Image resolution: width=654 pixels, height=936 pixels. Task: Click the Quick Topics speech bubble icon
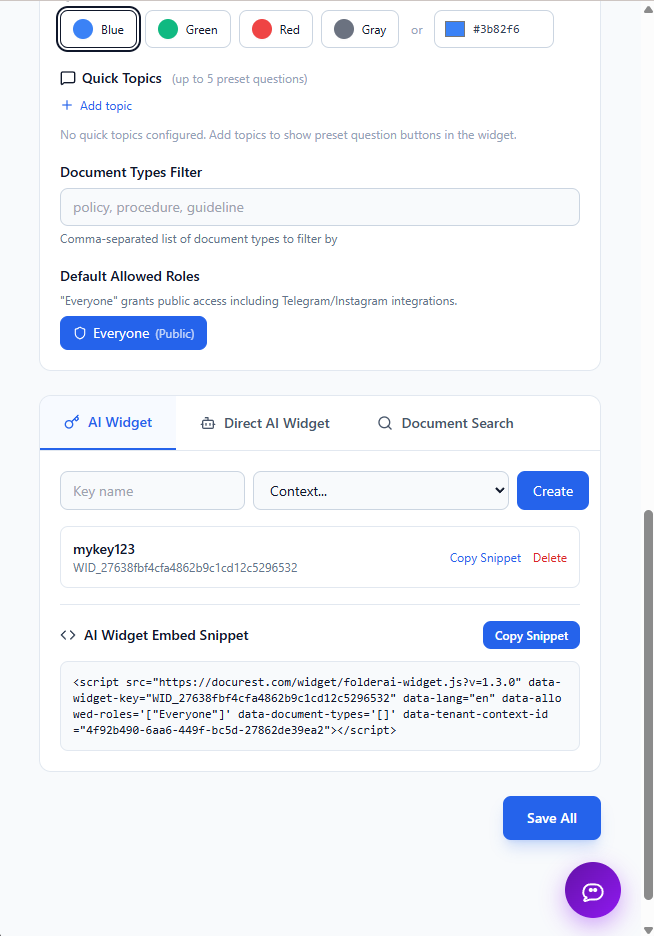[x=68, y=78]
